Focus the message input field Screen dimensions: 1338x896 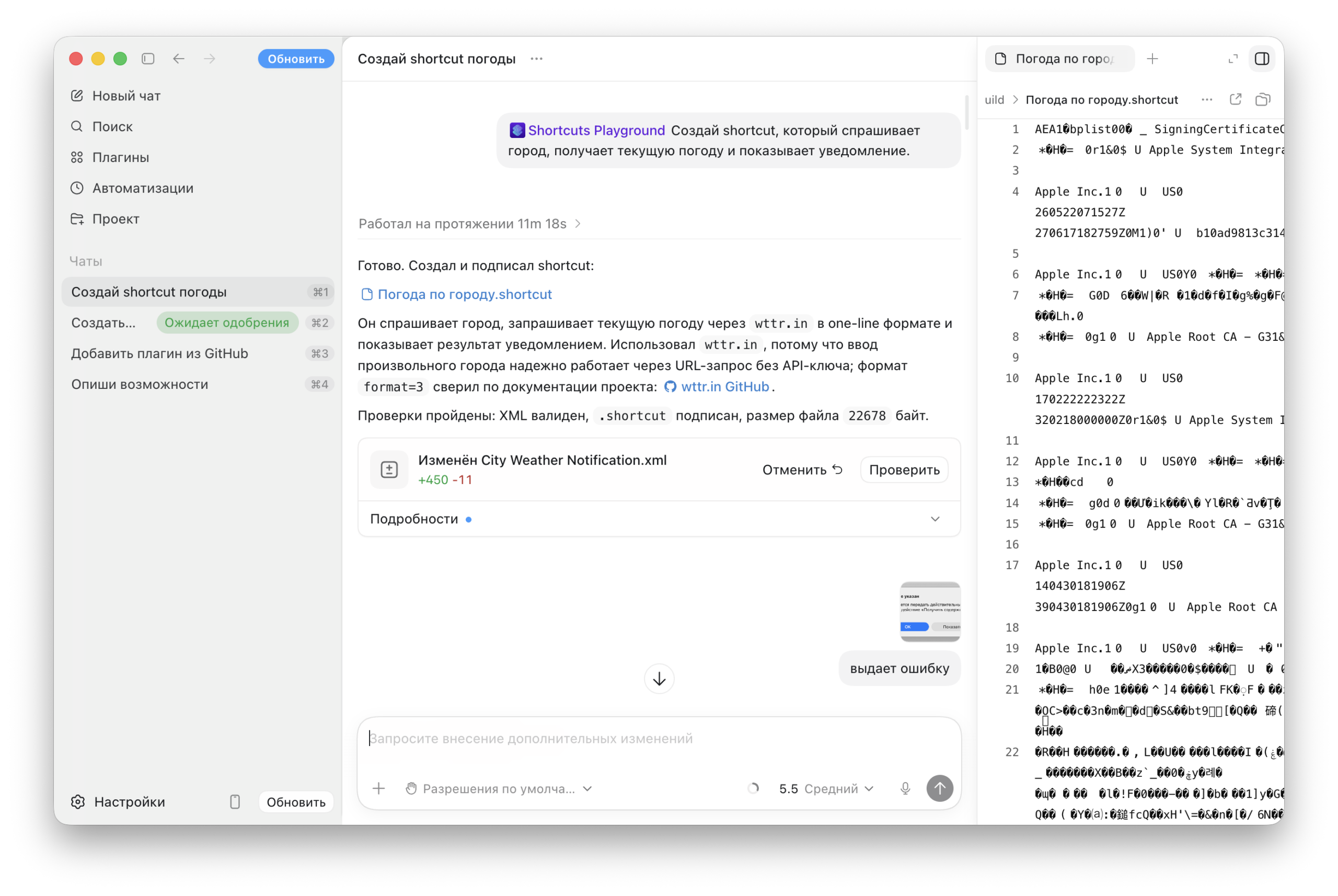(x=659, y=739)
